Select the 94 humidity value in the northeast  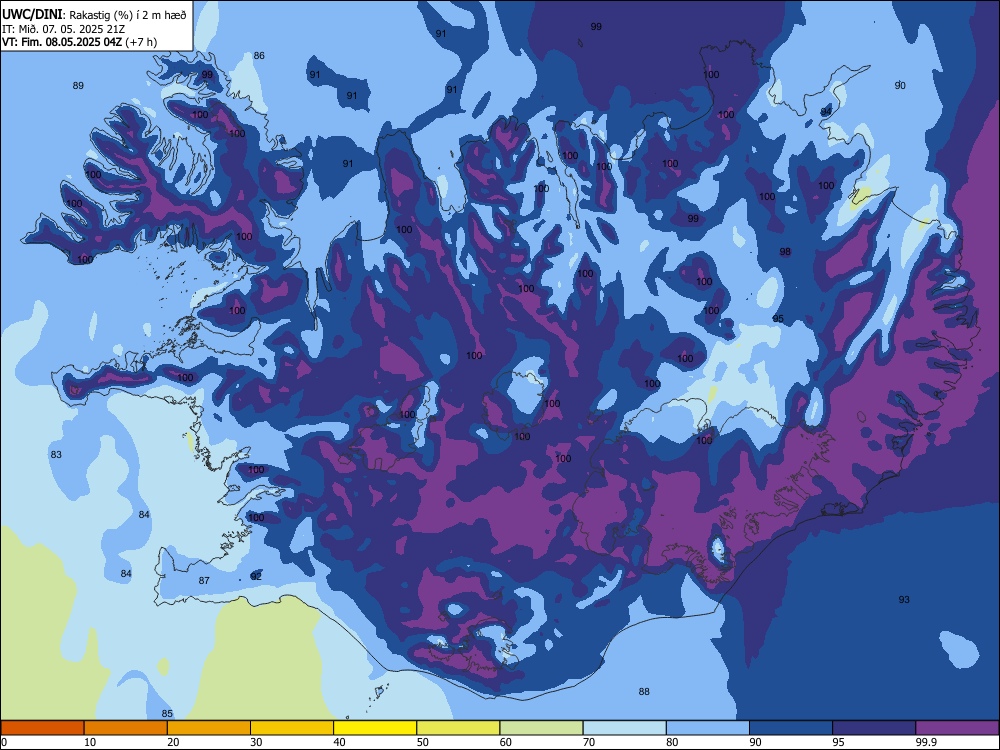826,112
